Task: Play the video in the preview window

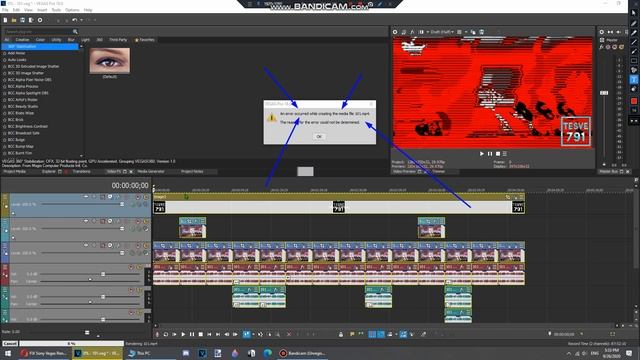Action: point(482,153)
